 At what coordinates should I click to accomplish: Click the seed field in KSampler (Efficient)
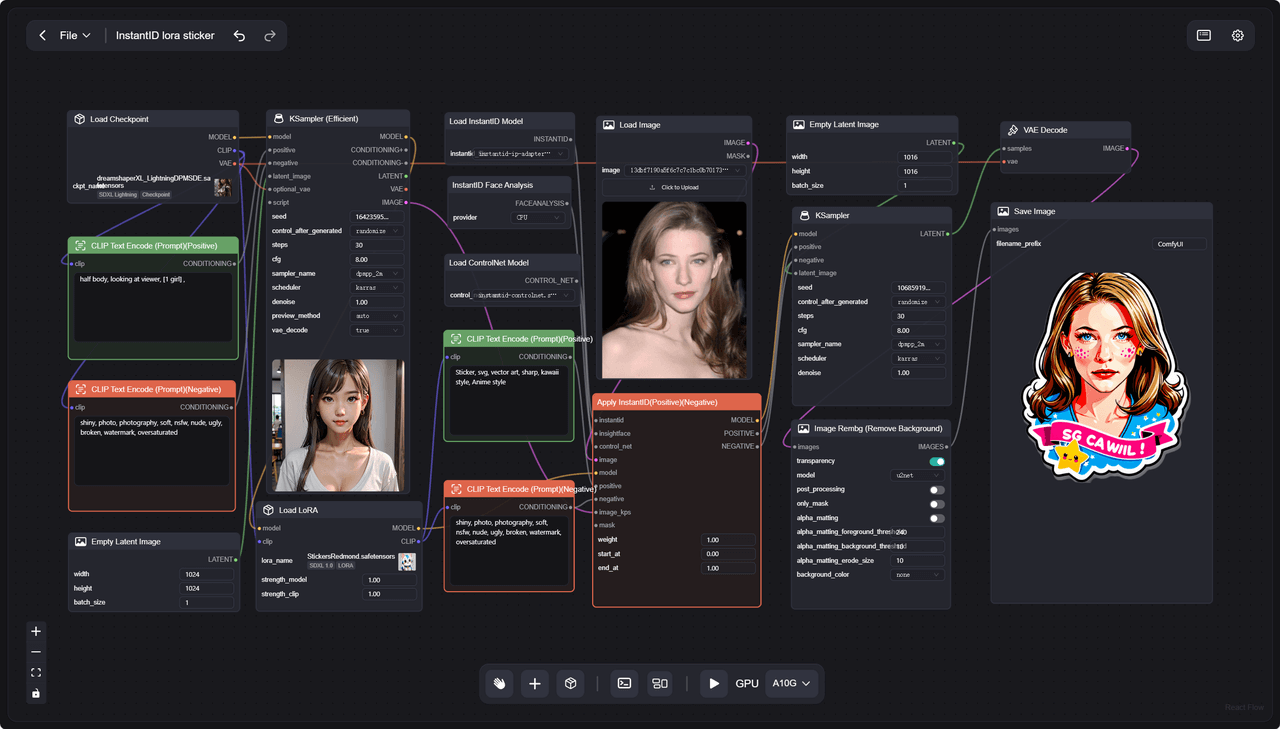[x=377, y=216]
